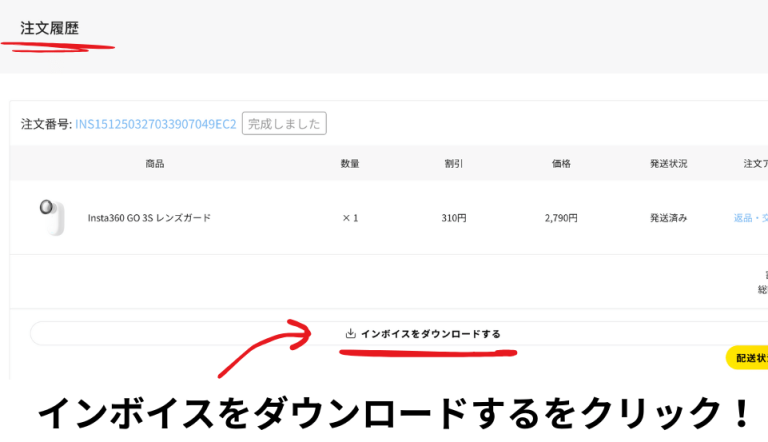
Task: Click the 価格 column header
Action: pyautogui.click(x=561, y=163)
